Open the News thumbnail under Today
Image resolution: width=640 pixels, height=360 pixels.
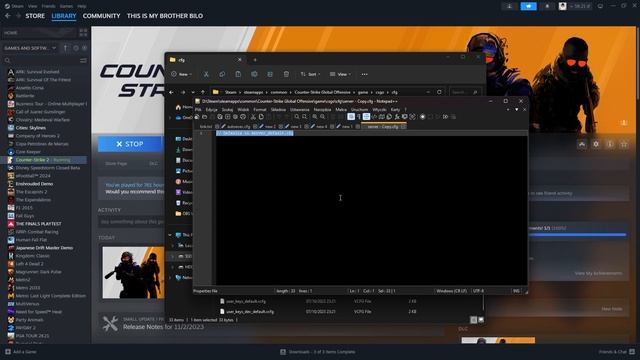[x=133, y=272]
